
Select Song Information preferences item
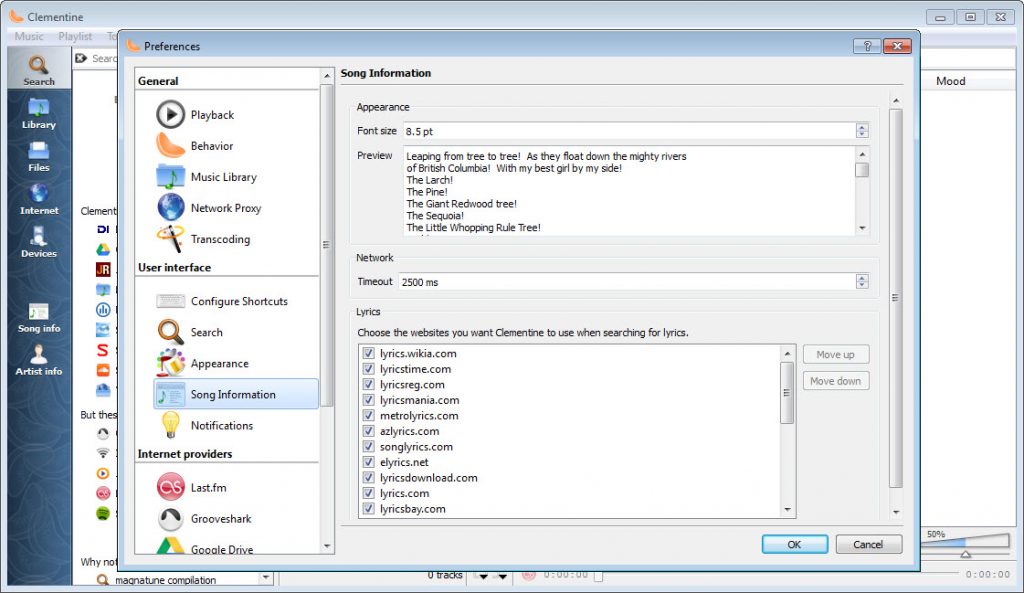236,394
